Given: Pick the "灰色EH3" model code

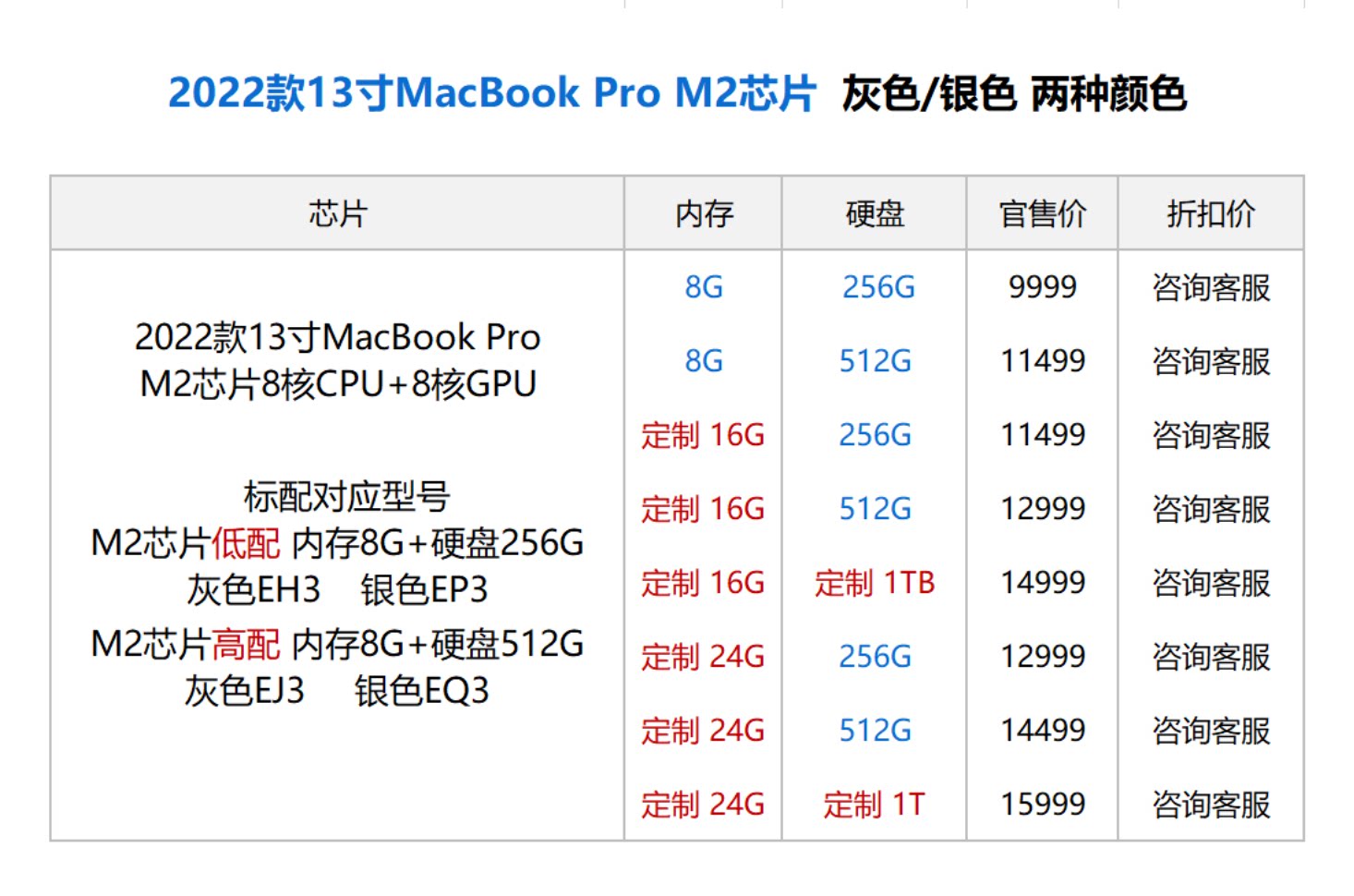Looking at the screenshot, I should (253, 589).
